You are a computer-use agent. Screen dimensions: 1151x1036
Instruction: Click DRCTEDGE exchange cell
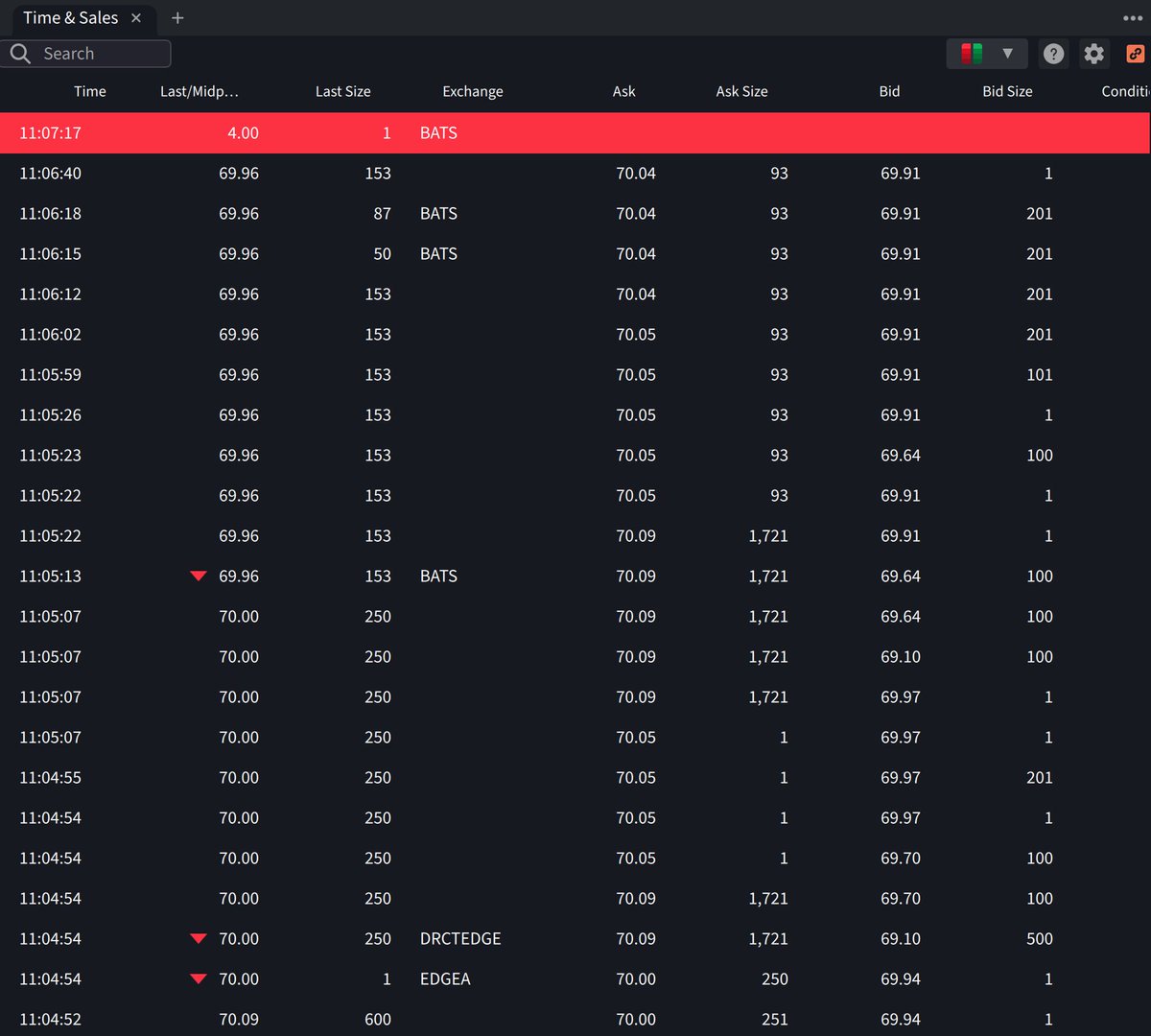[x=460, y=939]
